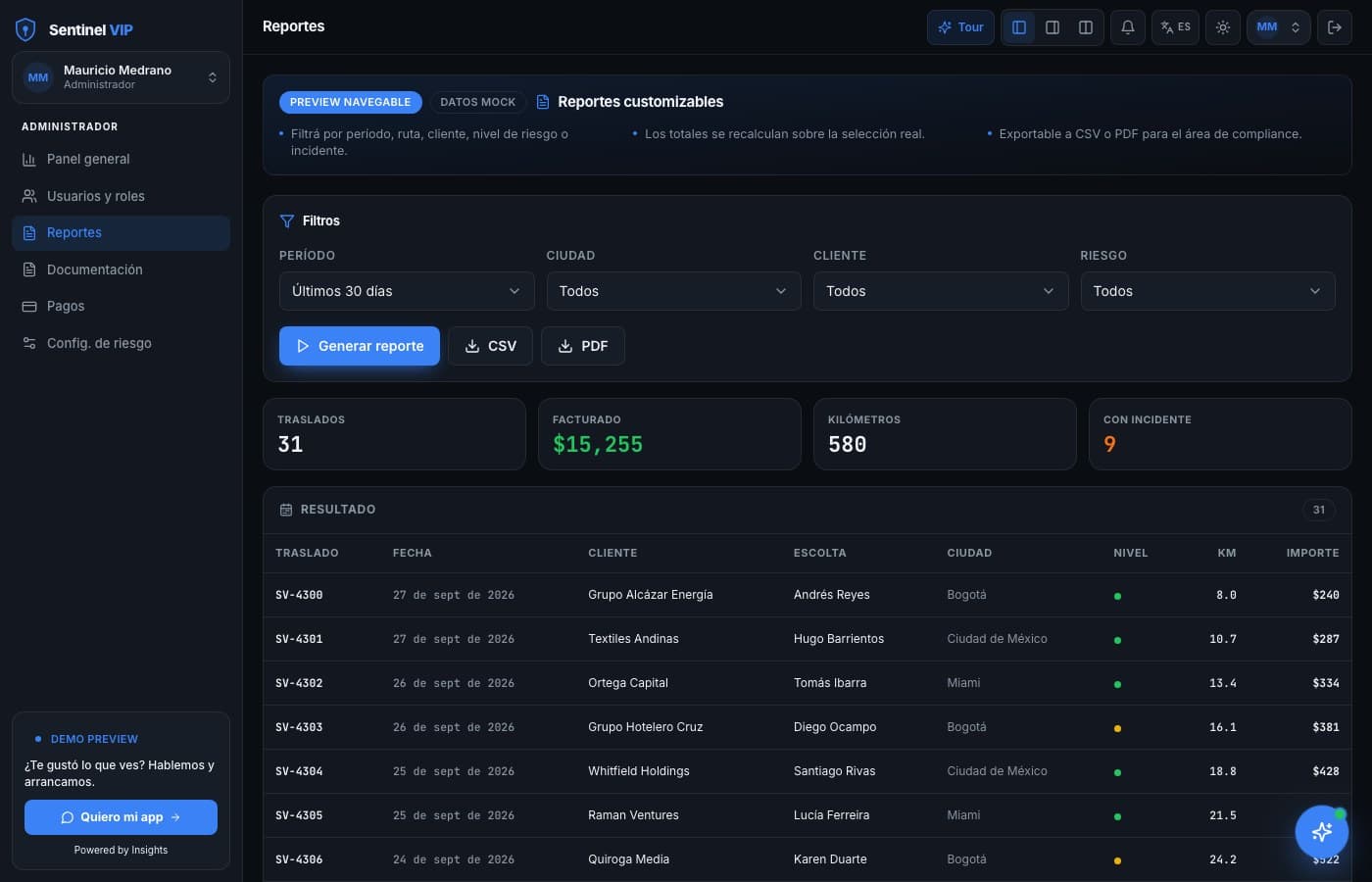Sort by the IMPORTE column header
This screenshot has height=882, width=1372.
1312,553
